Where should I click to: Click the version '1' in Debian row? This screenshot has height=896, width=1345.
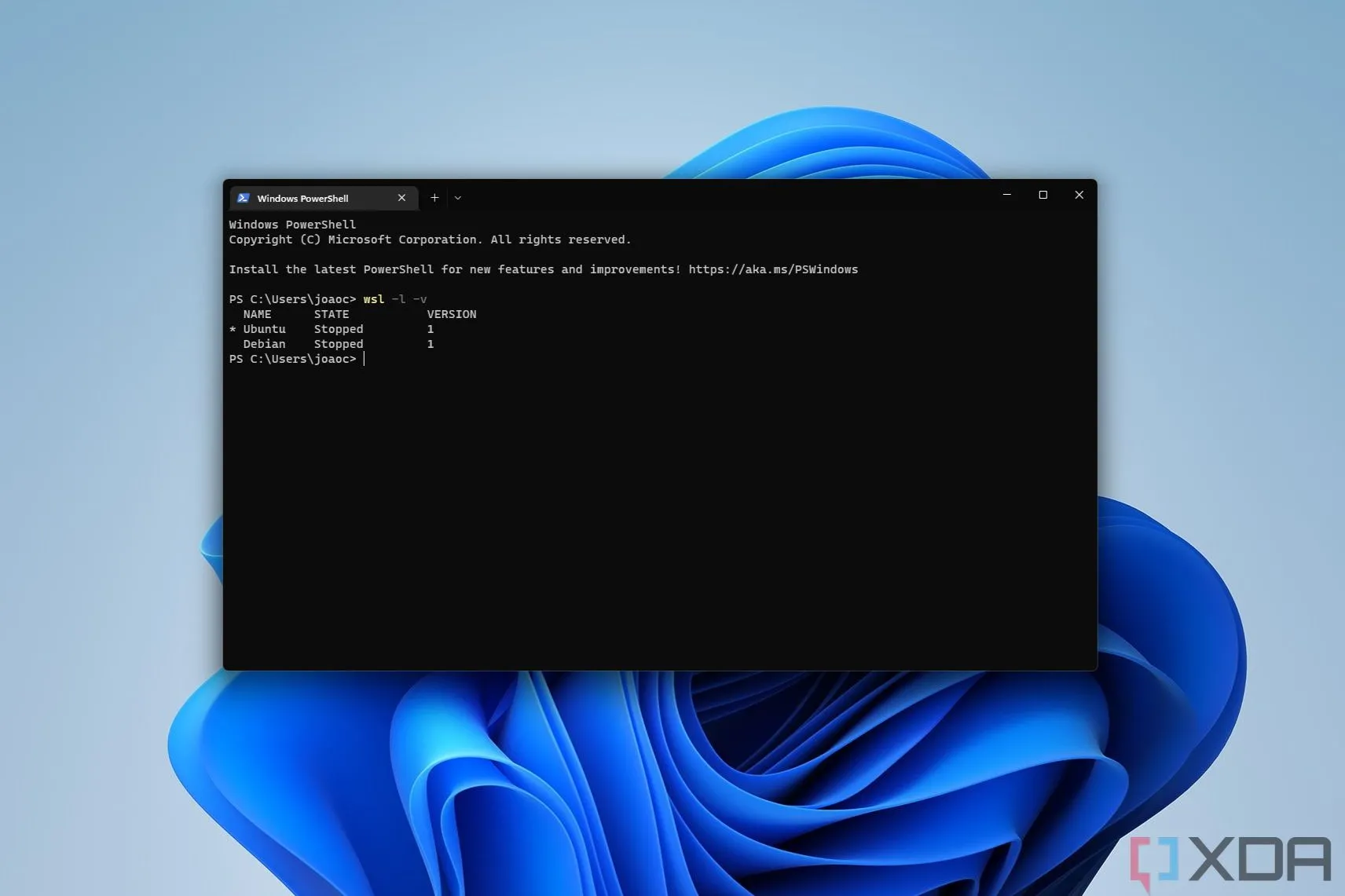pos(431,344)
